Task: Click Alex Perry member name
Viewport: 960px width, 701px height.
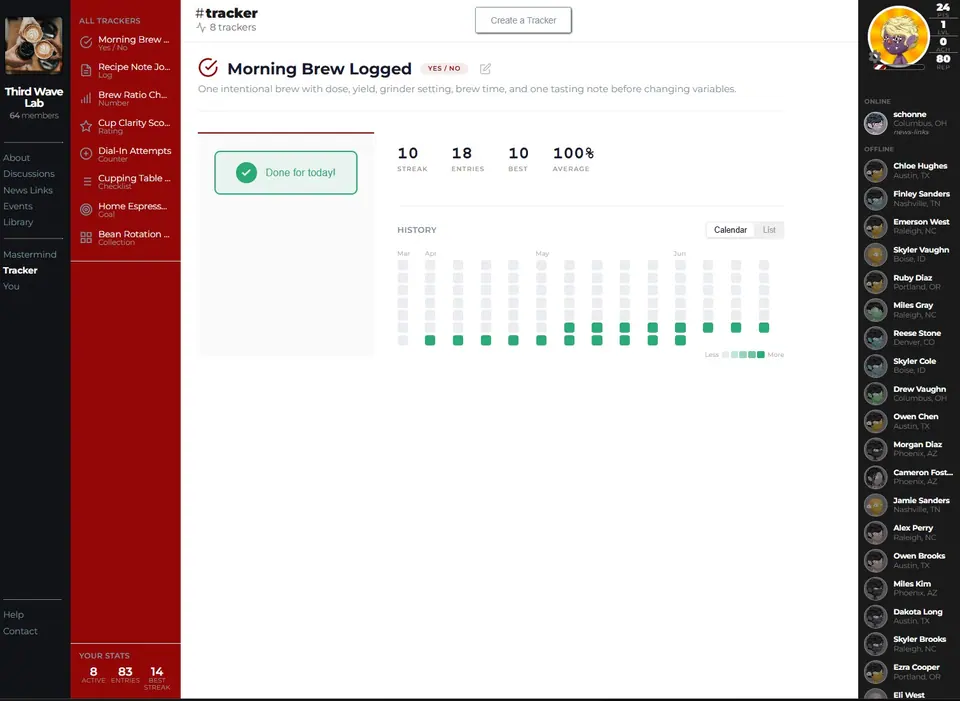Action: click(x=913, y=528)
